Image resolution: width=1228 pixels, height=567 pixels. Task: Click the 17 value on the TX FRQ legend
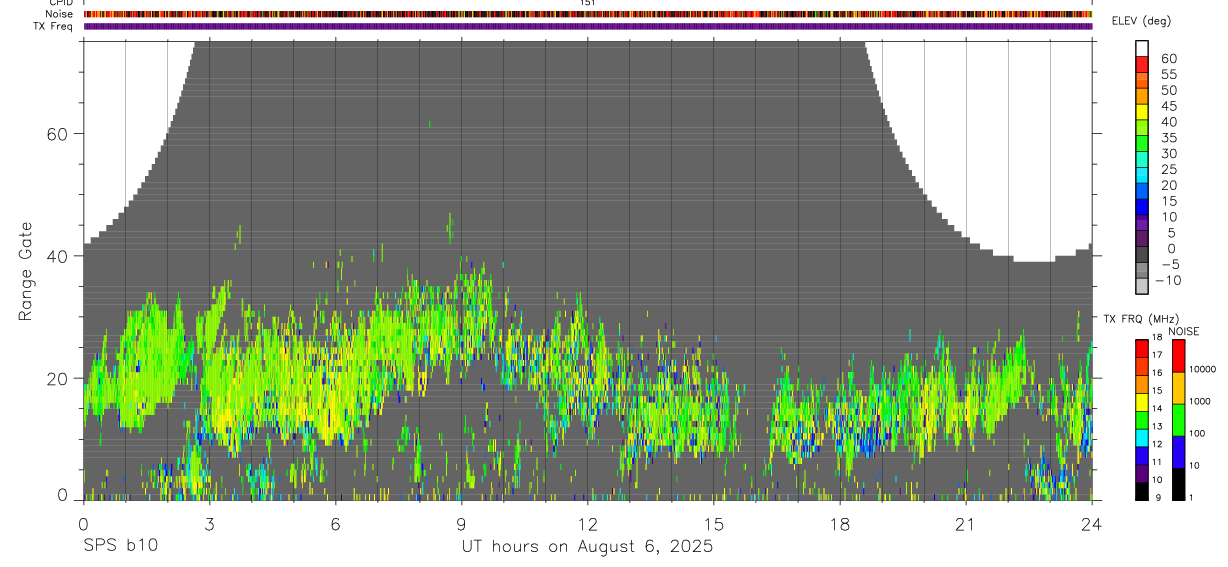[1156, 355]
